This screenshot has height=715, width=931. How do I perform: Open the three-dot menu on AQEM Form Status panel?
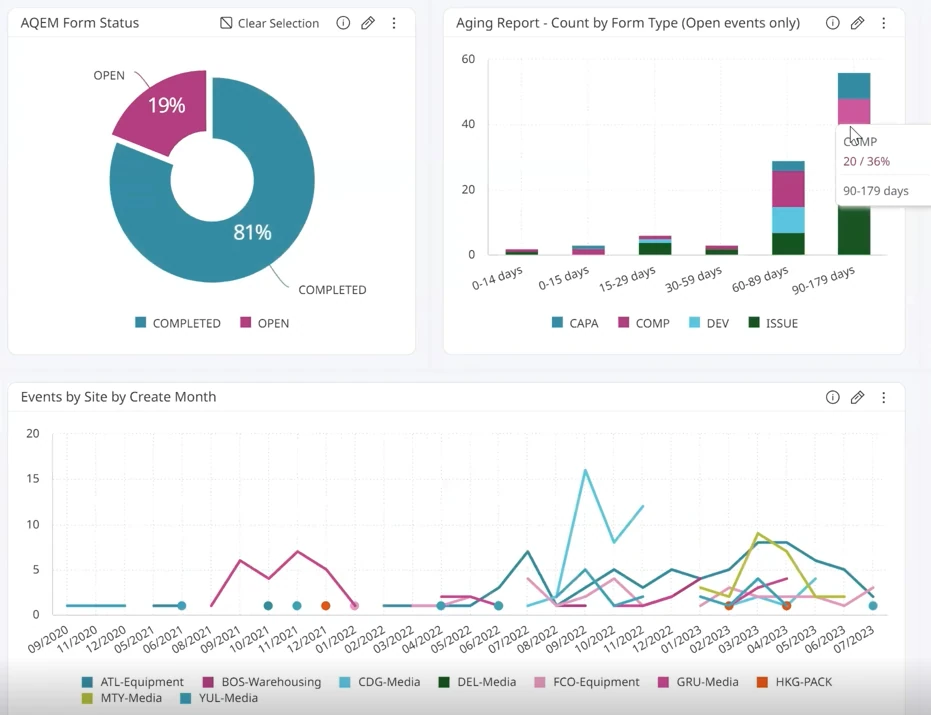coord(394,22)
